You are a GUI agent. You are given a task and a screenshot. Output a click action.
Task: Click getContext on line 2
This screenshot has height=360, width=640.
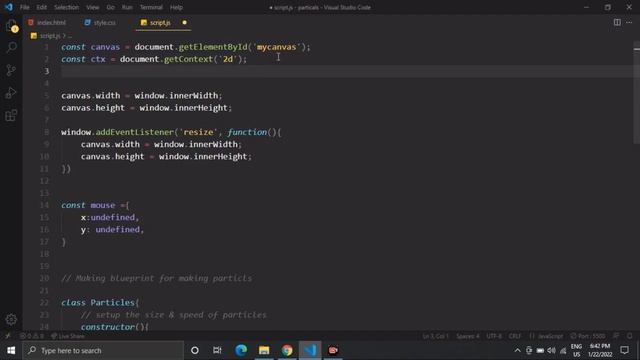coord(188,59)
